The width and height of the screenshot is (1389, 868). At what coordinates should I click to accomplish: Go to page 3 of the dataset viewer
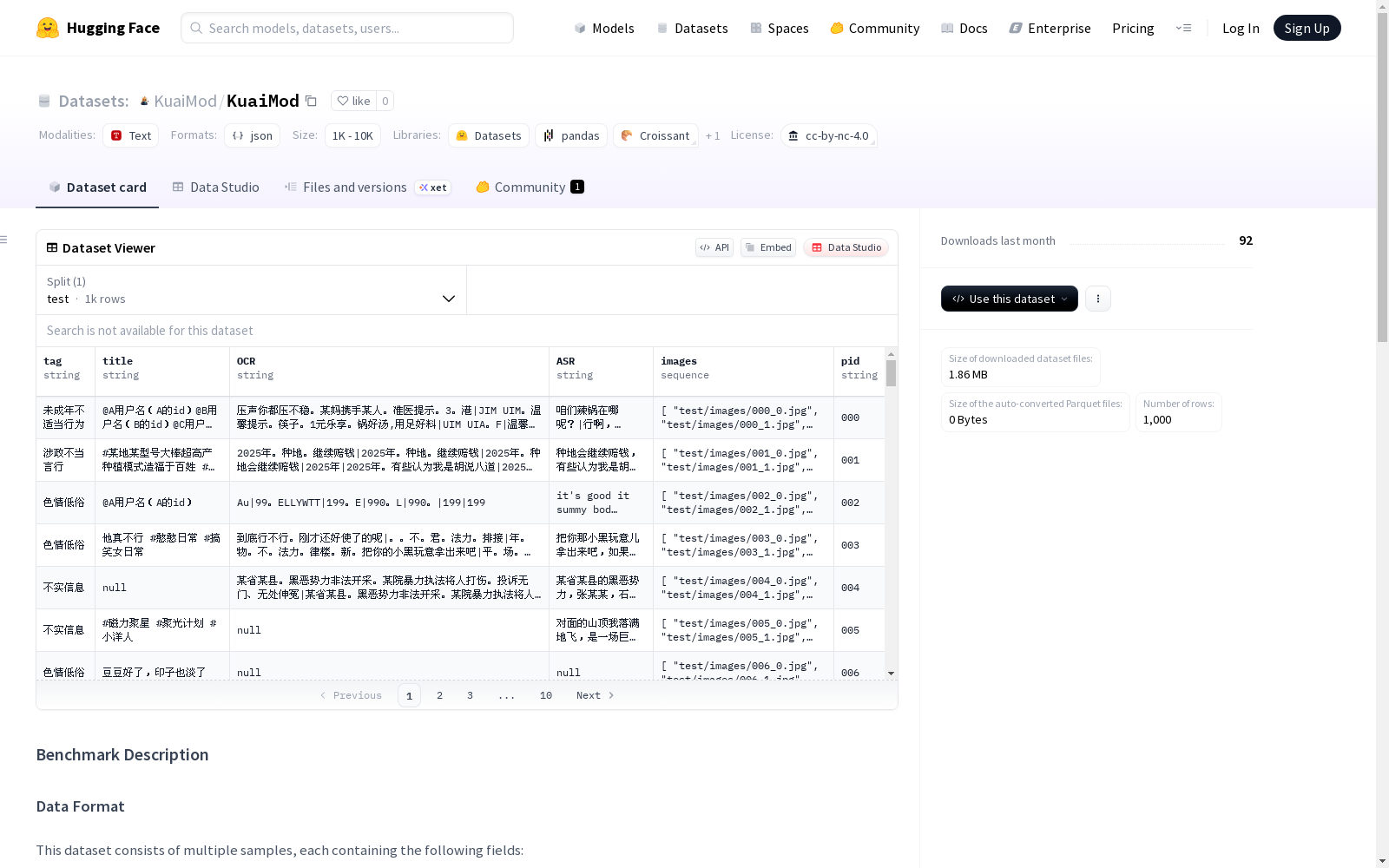coord(471,695)
